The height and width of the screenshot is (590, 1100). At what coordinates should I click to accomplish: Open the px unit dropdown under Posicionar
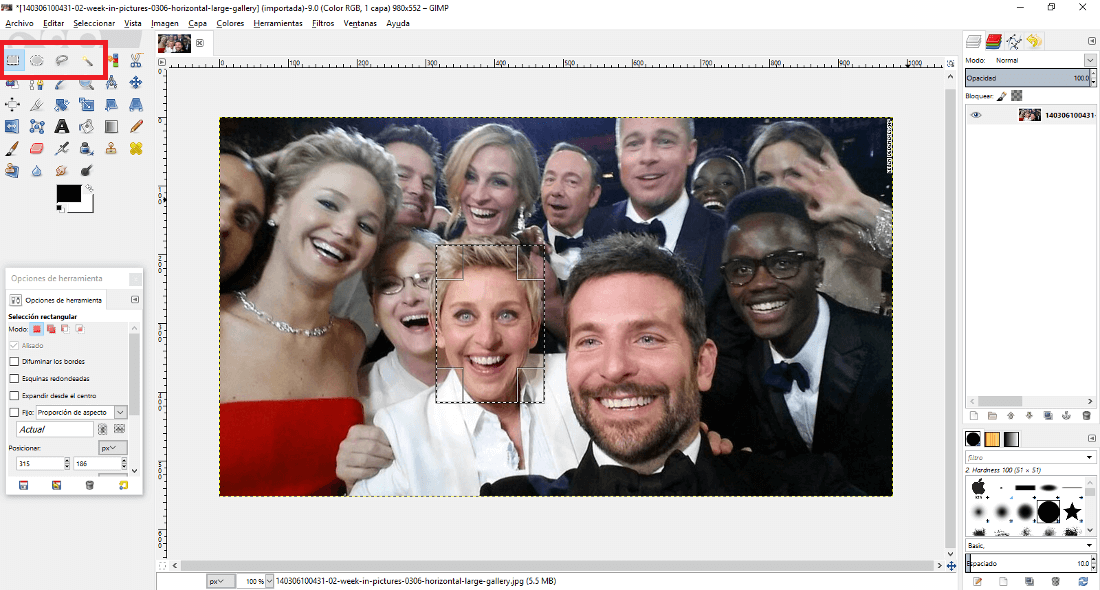coord(113,448)
